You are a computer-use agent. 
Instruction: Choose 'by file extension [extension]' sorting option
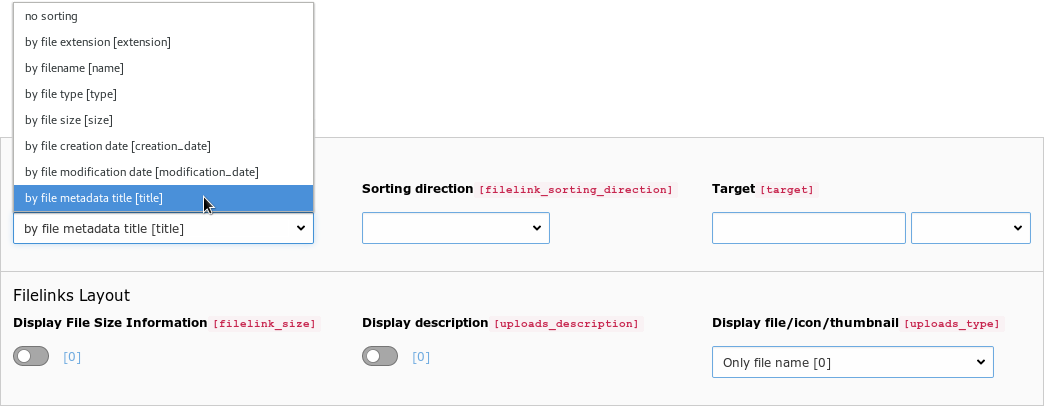(x=97, y=42)
